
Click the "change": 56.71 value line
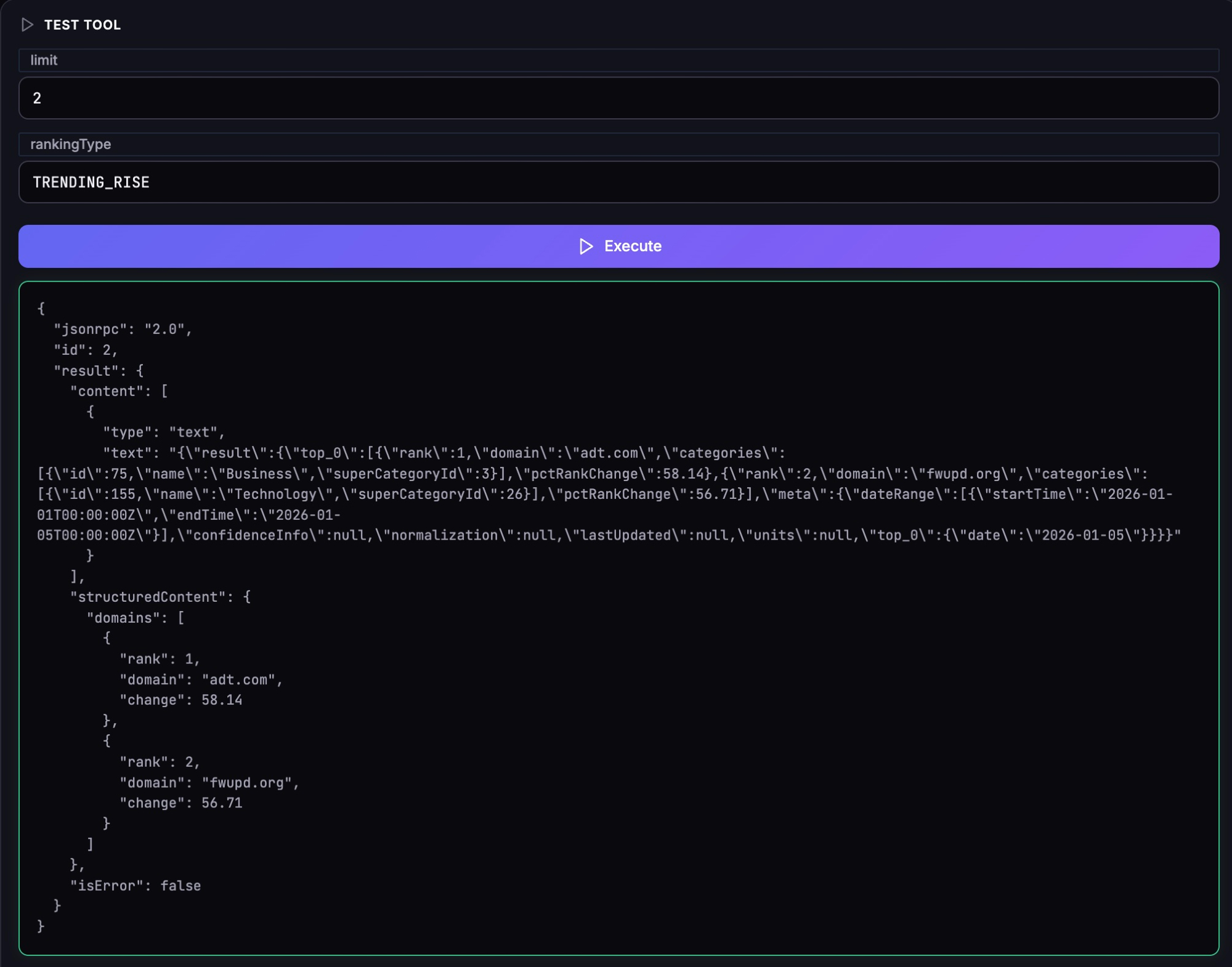(180, 803)
